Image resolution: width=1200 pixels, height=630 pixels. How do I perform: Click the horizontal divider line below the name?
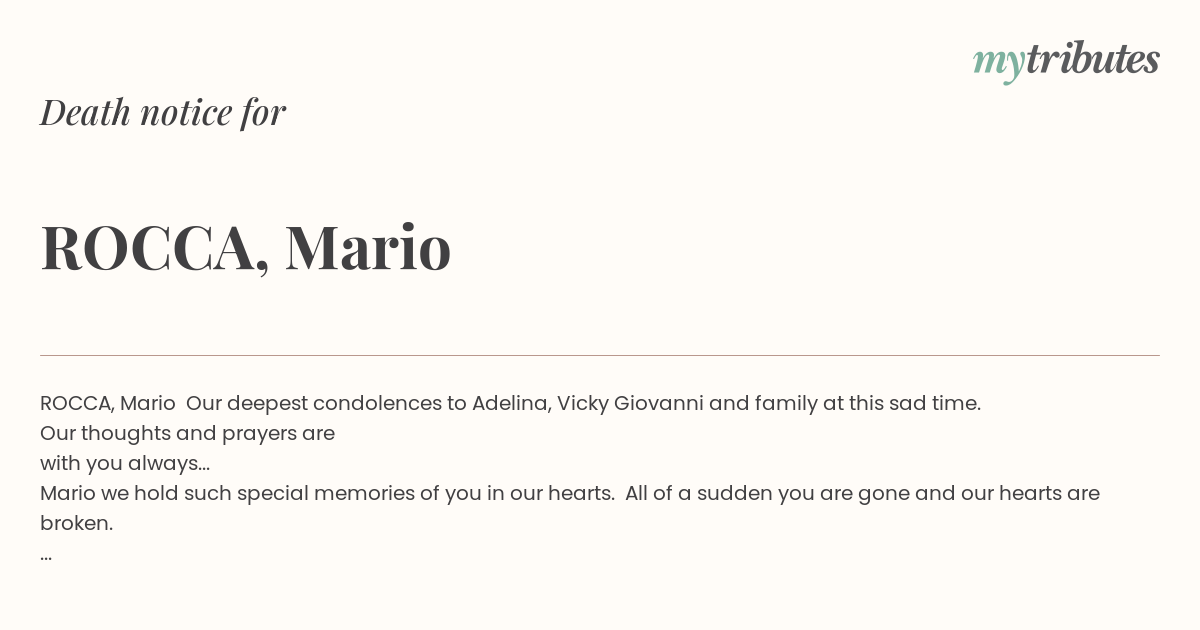point(600,355)
